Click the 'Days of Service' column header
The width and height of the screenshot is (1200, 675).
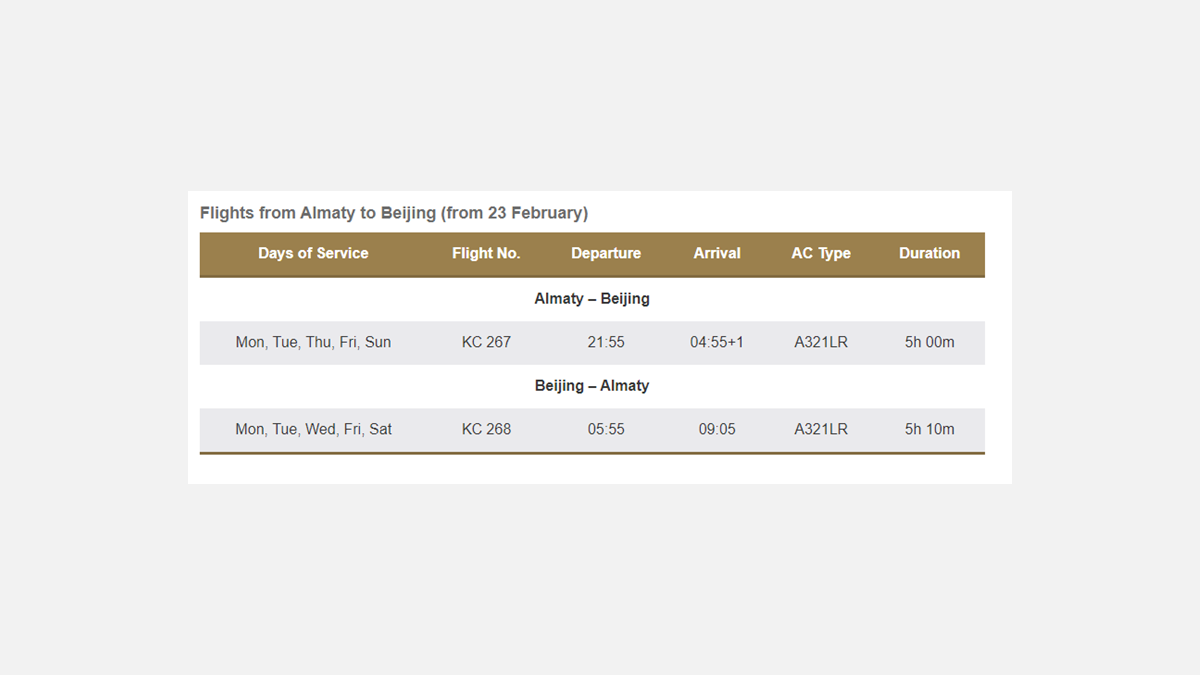(x=313, y=254)
